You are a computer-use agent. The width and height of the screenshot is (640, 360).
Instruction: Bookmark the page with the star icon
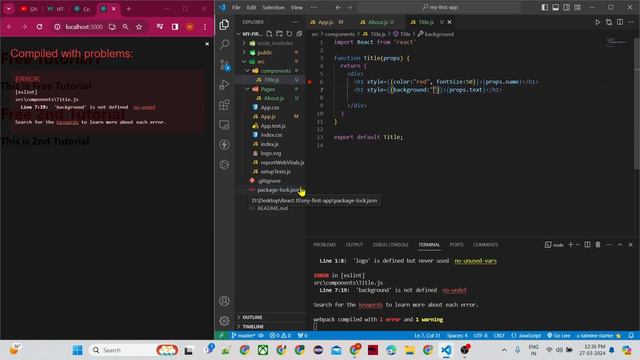tap(139, 27)
